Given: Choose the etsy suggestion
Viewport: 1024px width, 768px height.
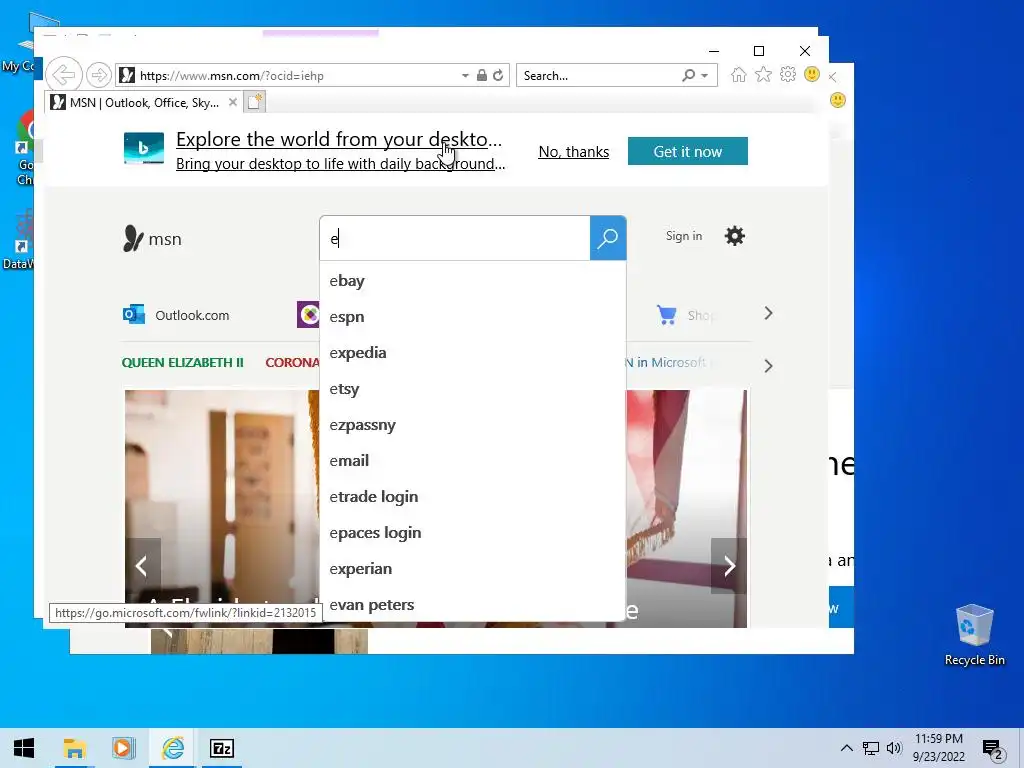Looking at the screenshot, I should tap(473, 389).
